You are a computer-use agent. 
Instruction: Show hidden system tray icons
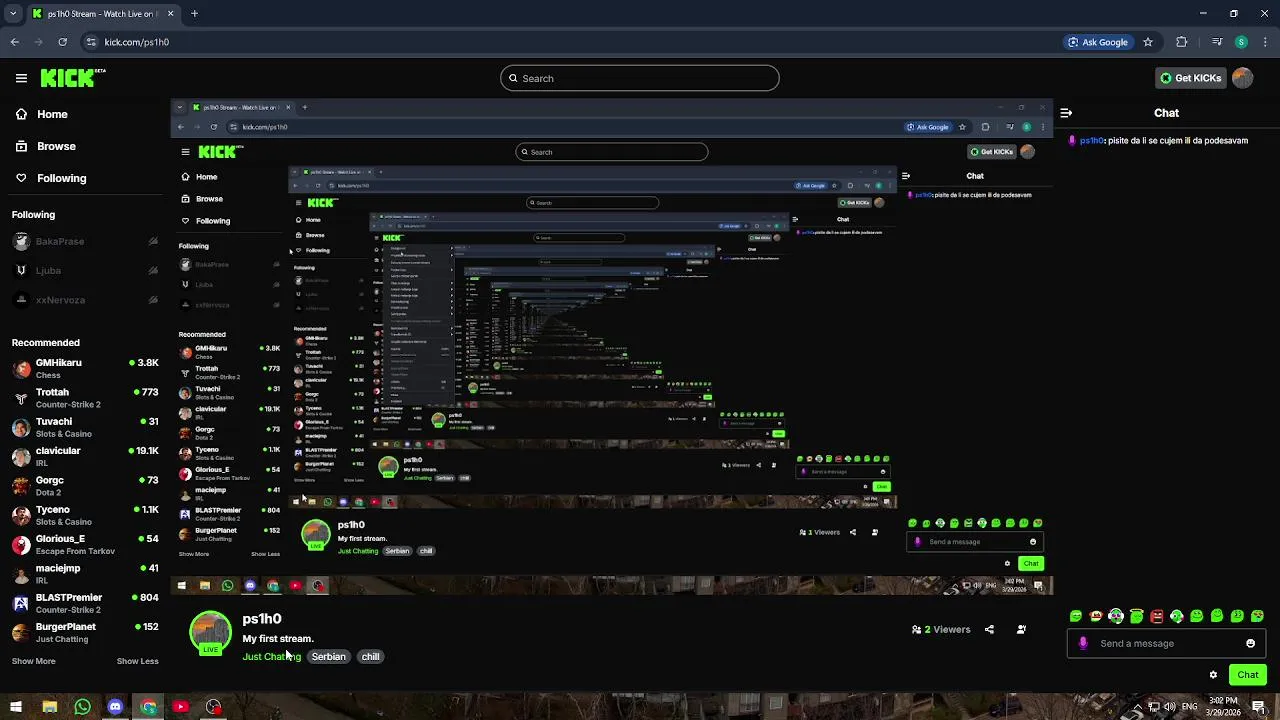tap(1137, 707)
